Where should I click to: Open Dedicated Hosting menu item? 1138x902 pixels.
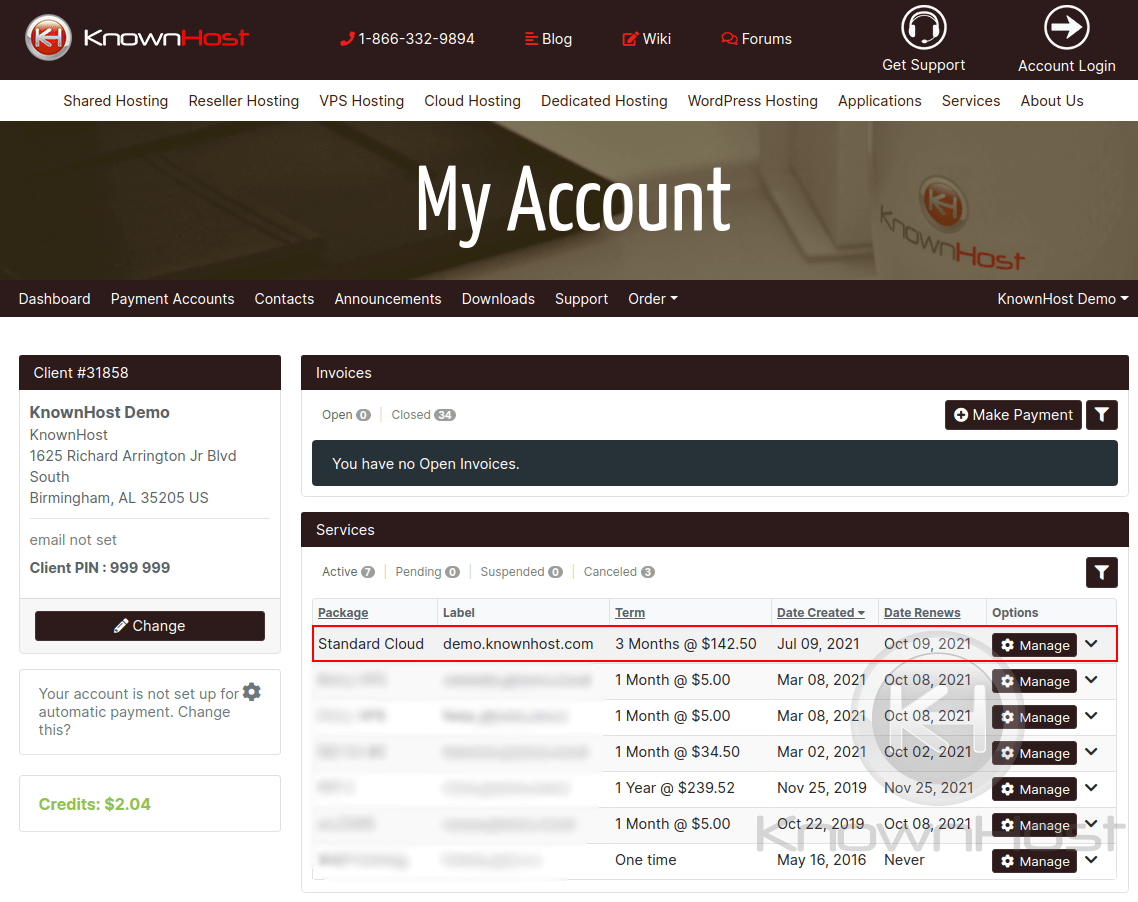pyautogui.click(x=604, y=101)
